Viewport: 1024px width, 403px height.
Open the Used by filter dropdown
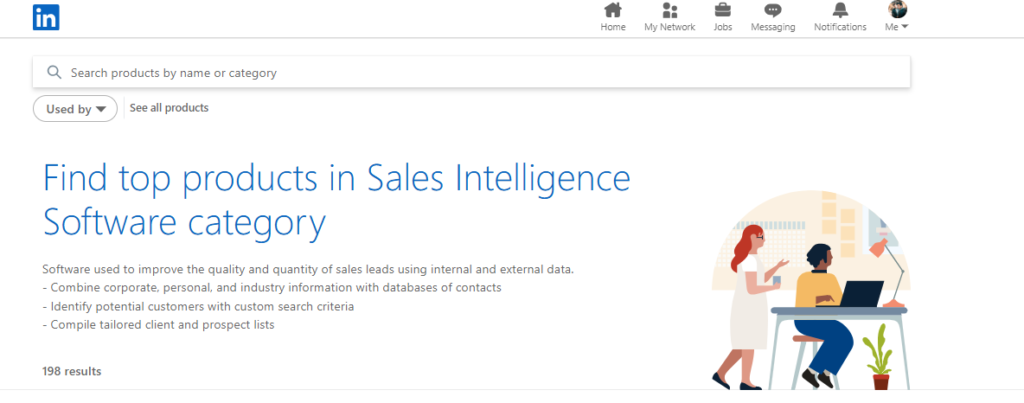75,109
